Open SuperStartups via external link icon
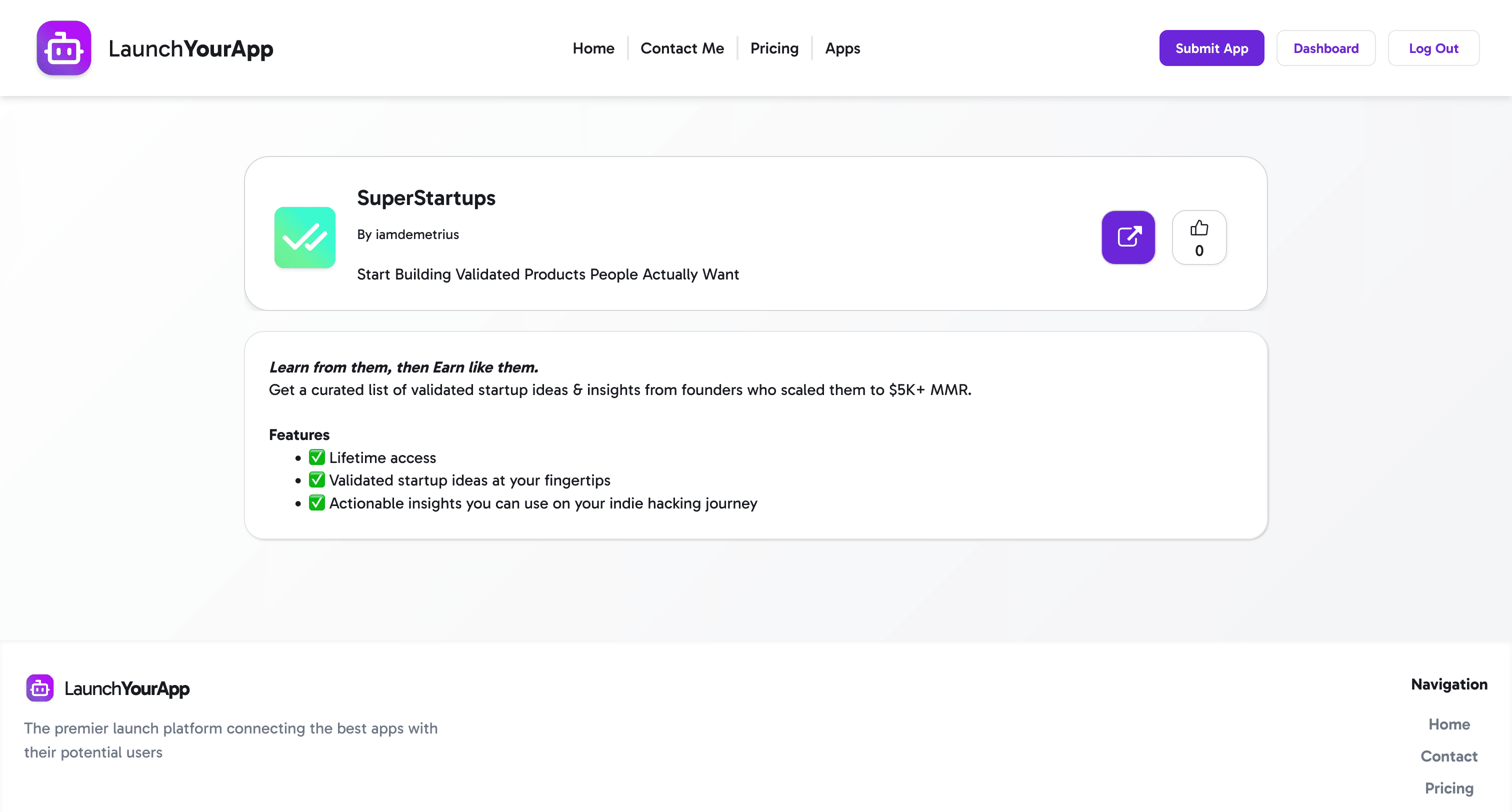 (x=1128, y=237)
